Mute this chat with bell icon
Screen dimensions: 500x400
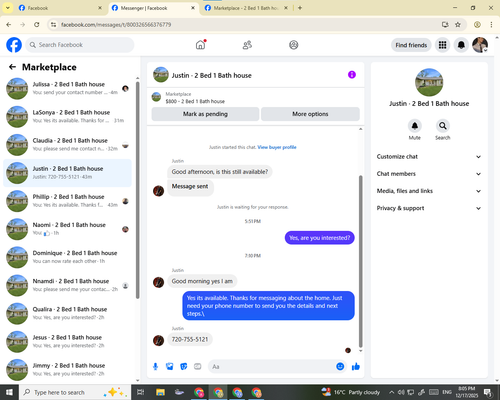tap(415, 126)
